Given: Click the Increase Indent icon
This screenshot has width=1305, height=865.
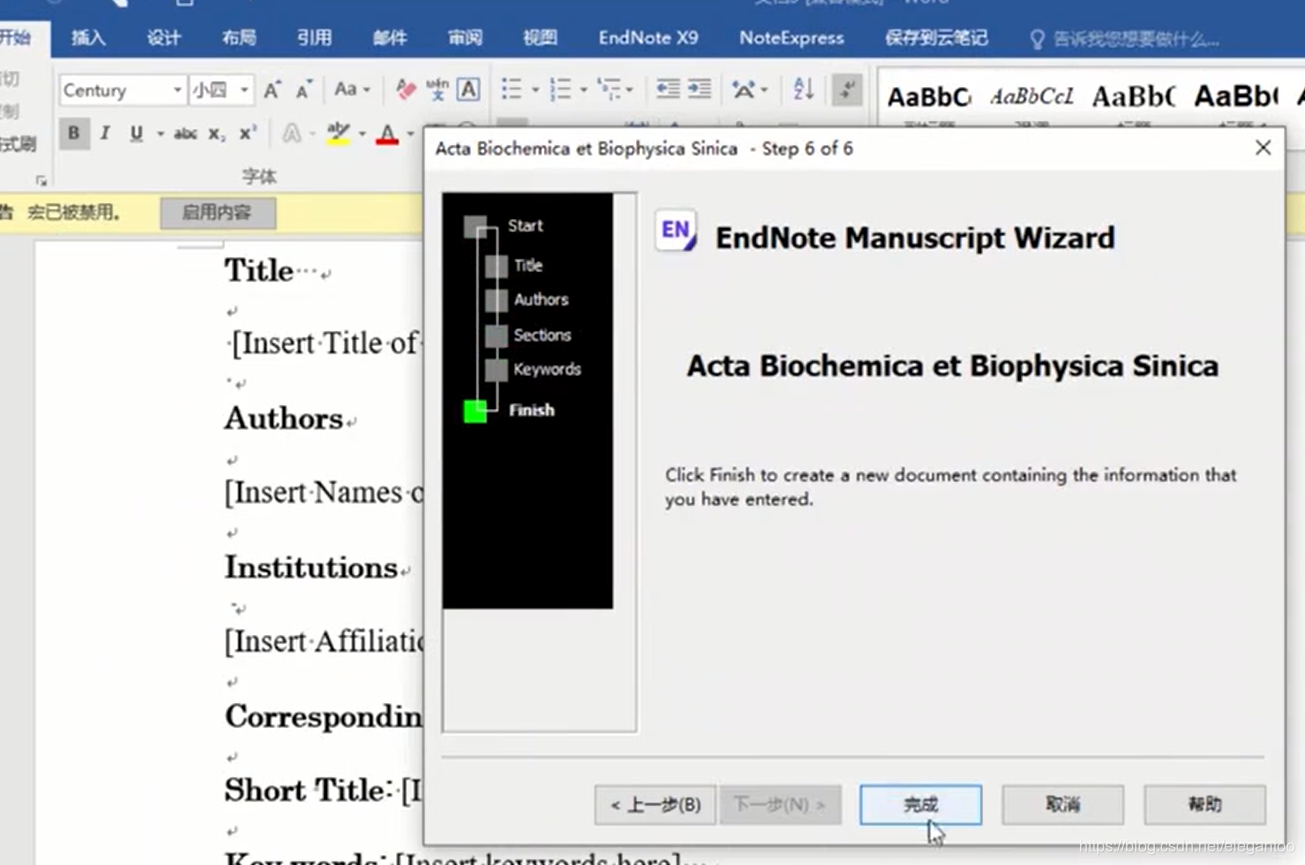Looking at the screenshot, I should point(700,90).
